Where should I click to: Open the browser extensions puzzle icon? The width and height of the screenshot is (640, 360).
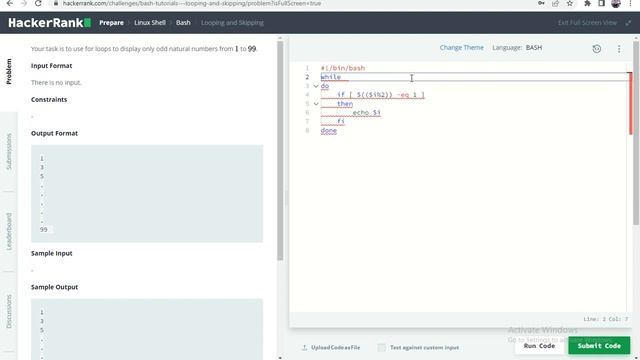point(587,3)
